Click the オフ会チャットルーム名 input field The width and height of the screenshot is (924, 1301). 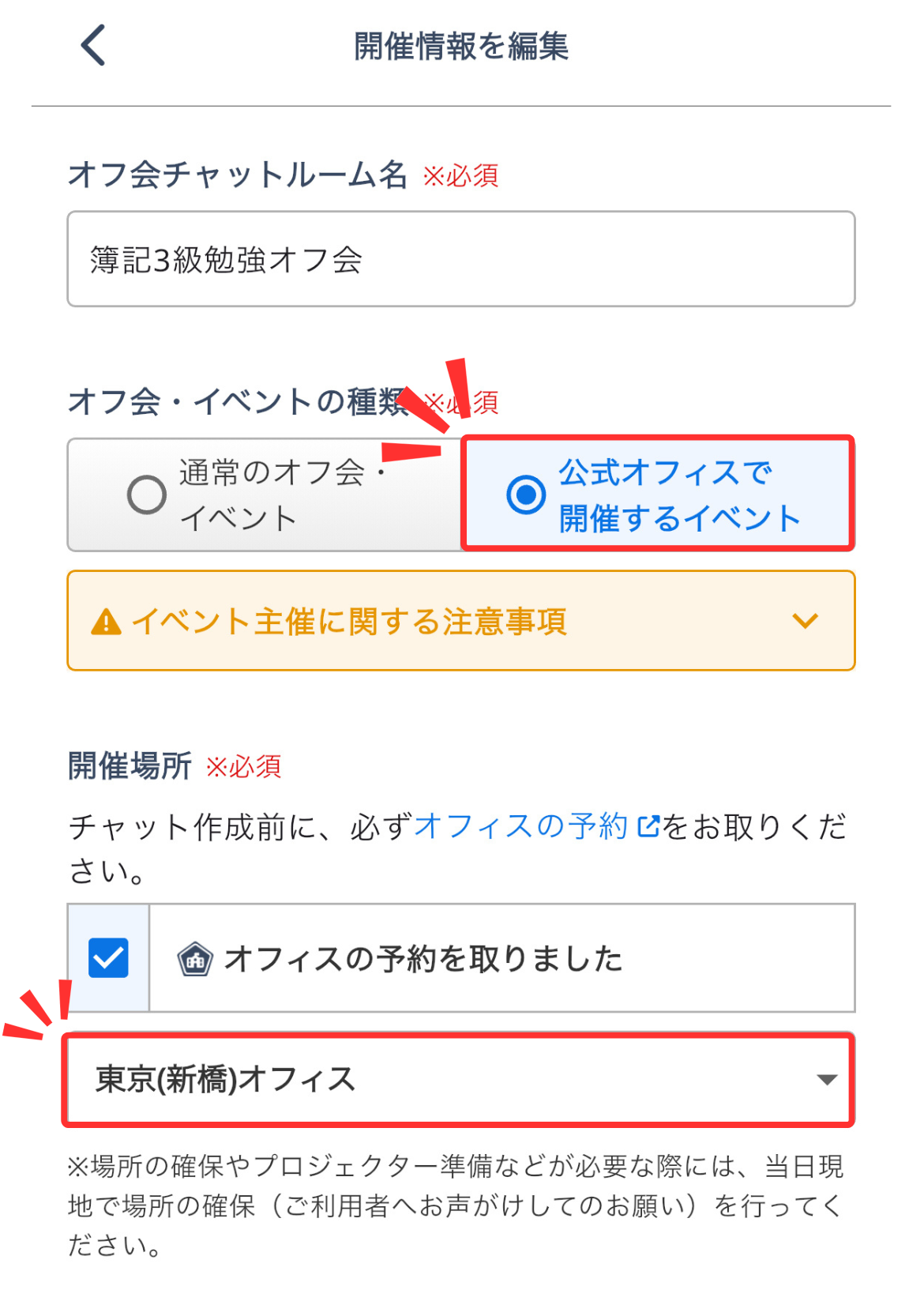461,259
